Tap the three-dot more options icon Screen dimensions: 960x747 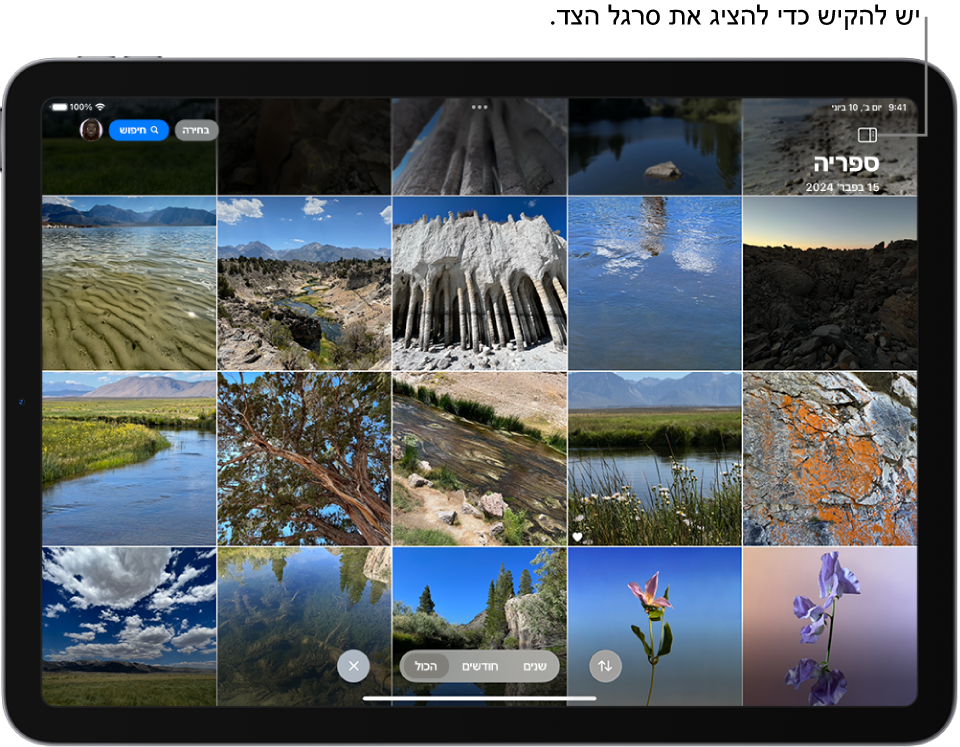(x=479, y=107)
